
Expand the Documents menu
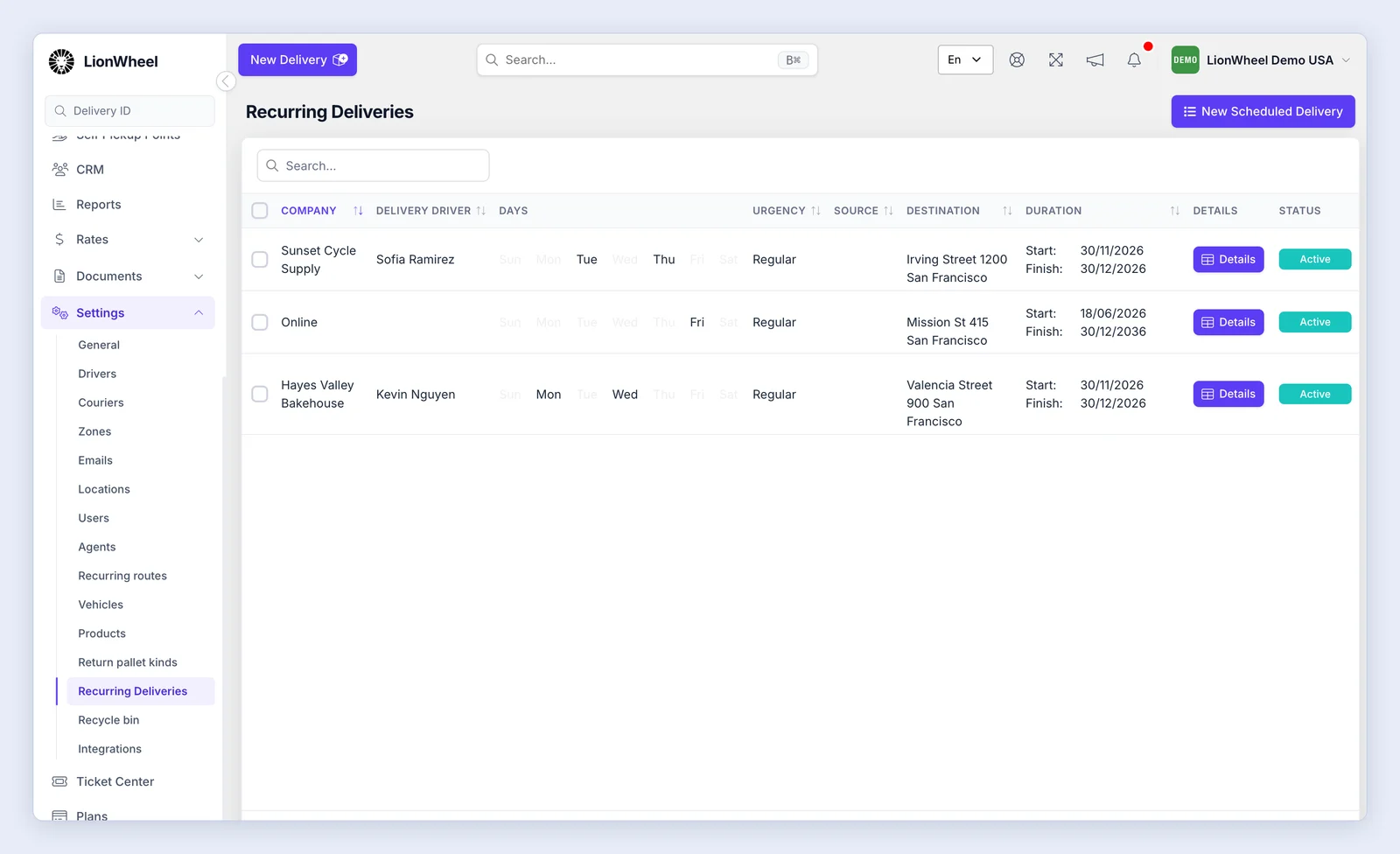point(128,276)
